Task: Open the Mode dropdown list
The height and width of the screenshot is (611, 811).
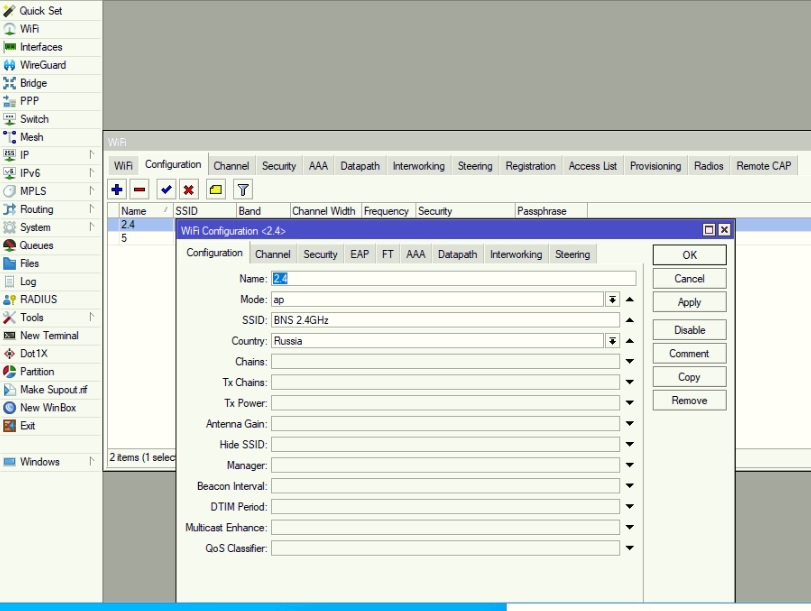Action: pos(612,300)
